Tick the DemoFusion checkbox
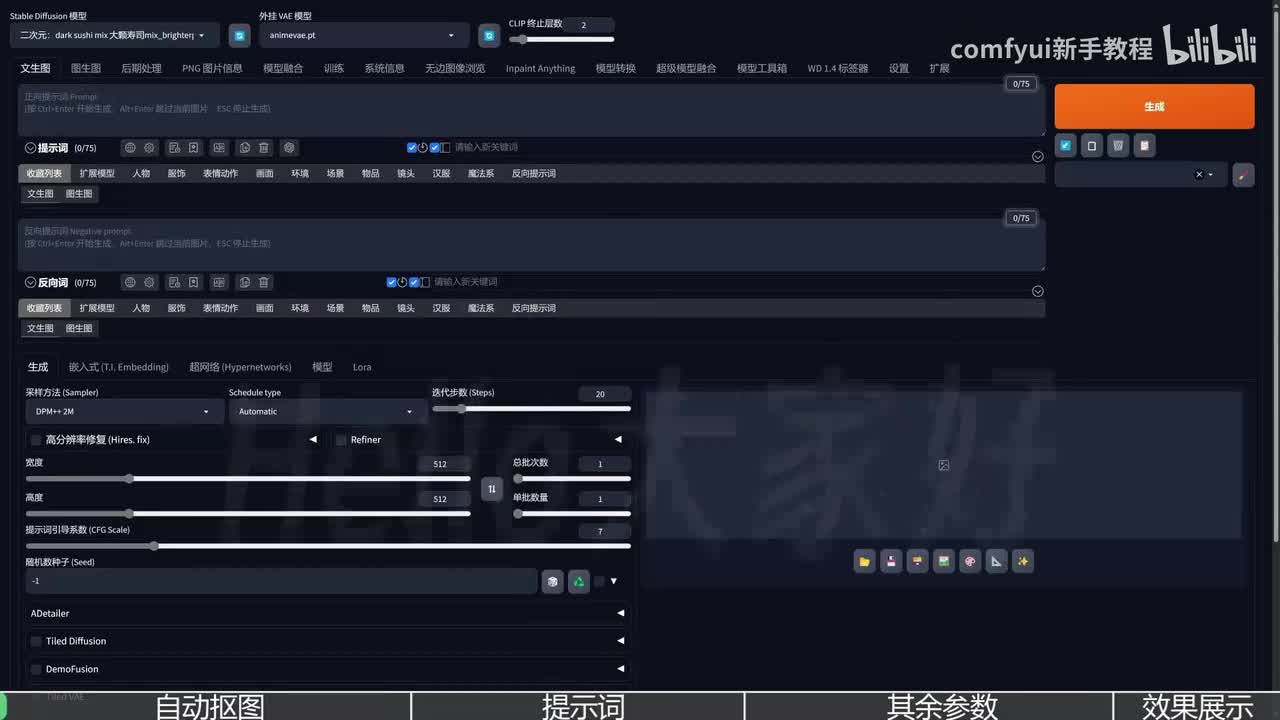The image size is (1280, 720). [x=36, y=669]
